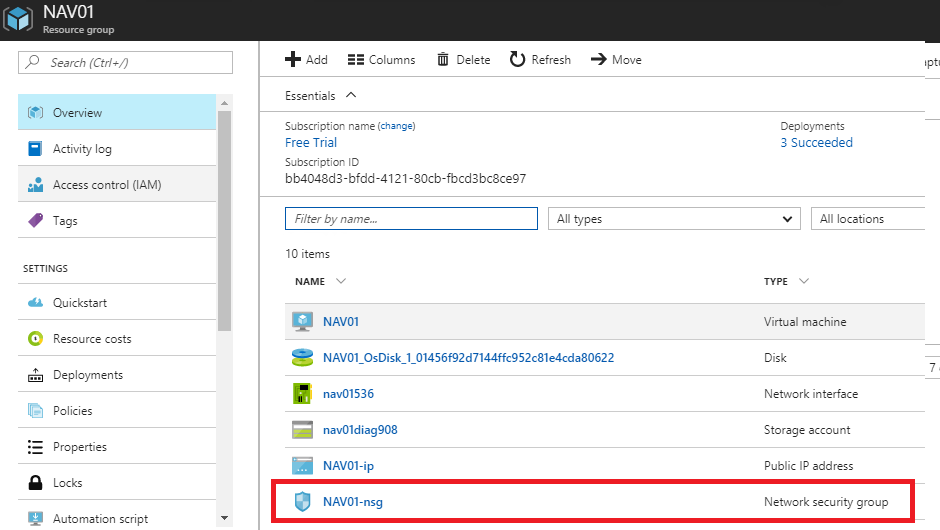This screenshot has height=530, width=940.
Task: Click the nav01diag908 storage account icon
Action: [302, 430]
